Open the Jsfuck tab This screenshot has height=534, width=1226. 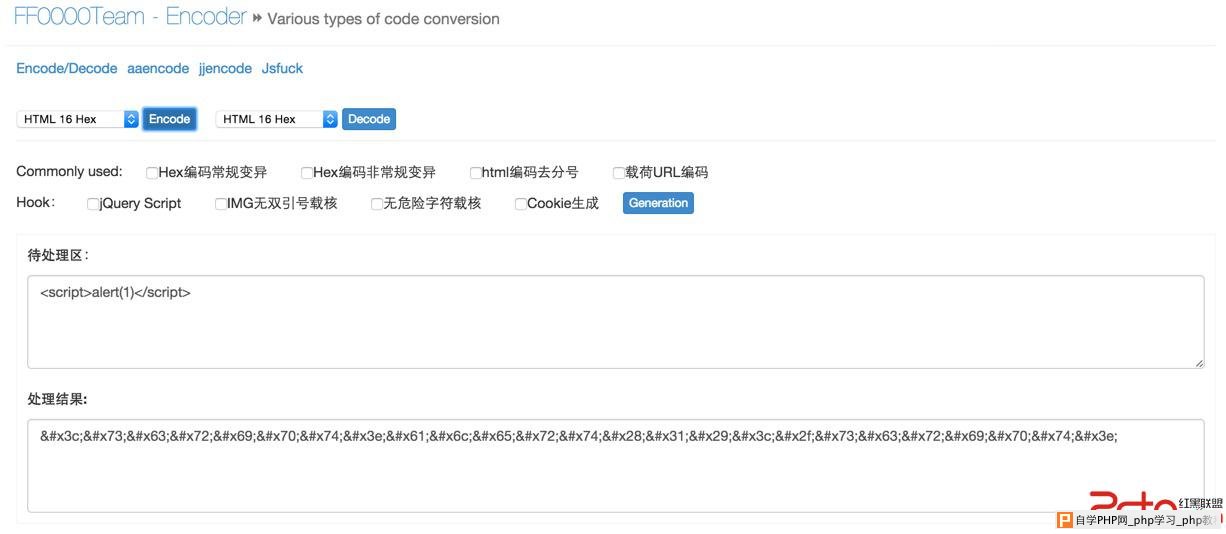[282, 69]
